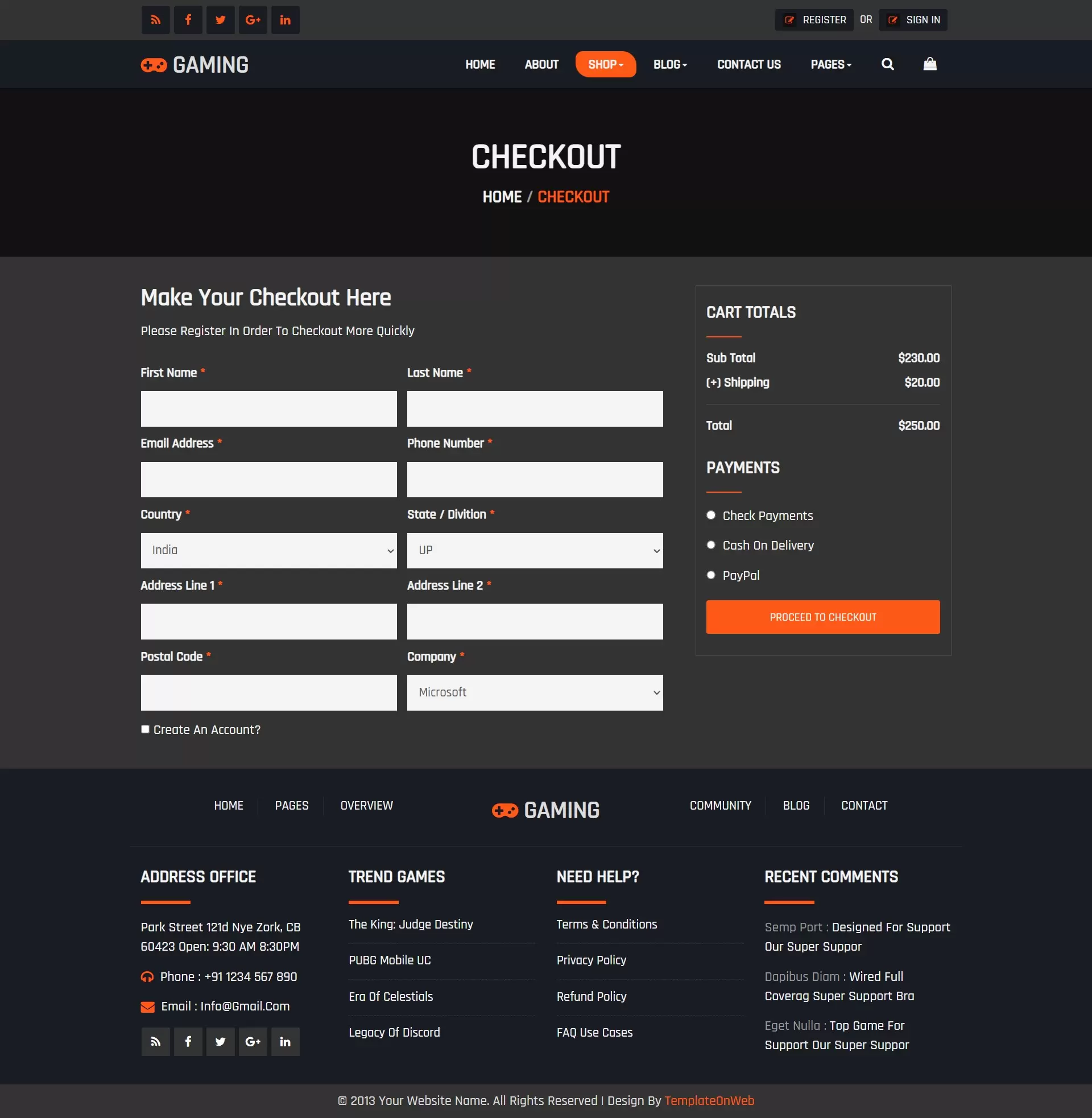Screen dimensions: 1092x1118
Task: Click the footer Gaming controller logo
Action: [545, 810]
